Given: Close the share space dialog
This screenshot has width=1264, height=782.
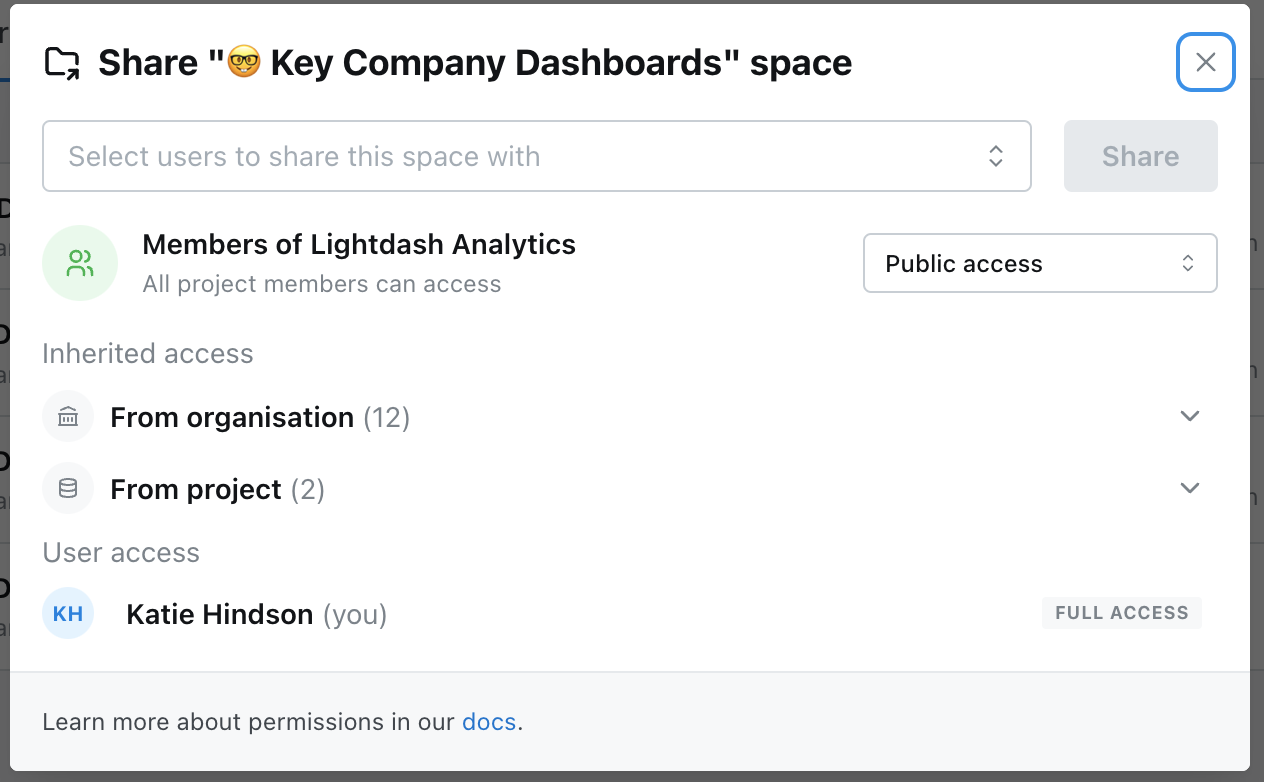Looking at the screenshot, I should point(1205,62).
